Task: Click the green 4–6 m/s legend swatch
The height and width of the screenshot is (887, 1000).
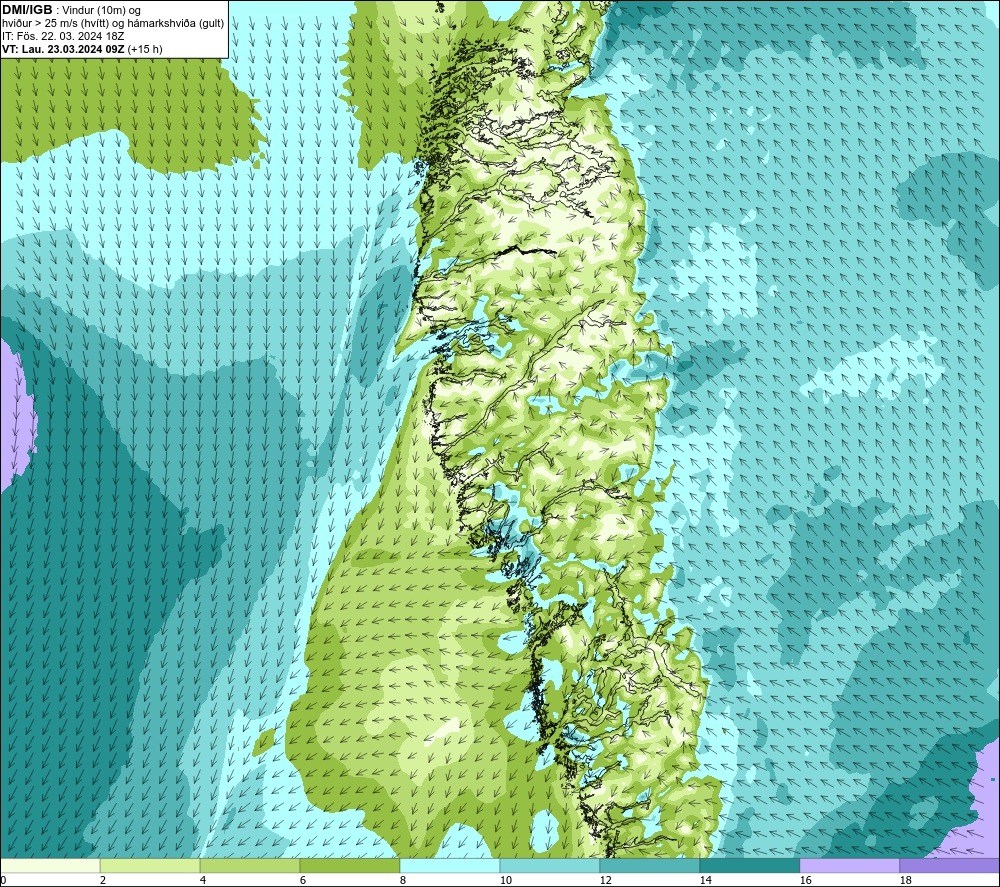Action: (250, 865)
